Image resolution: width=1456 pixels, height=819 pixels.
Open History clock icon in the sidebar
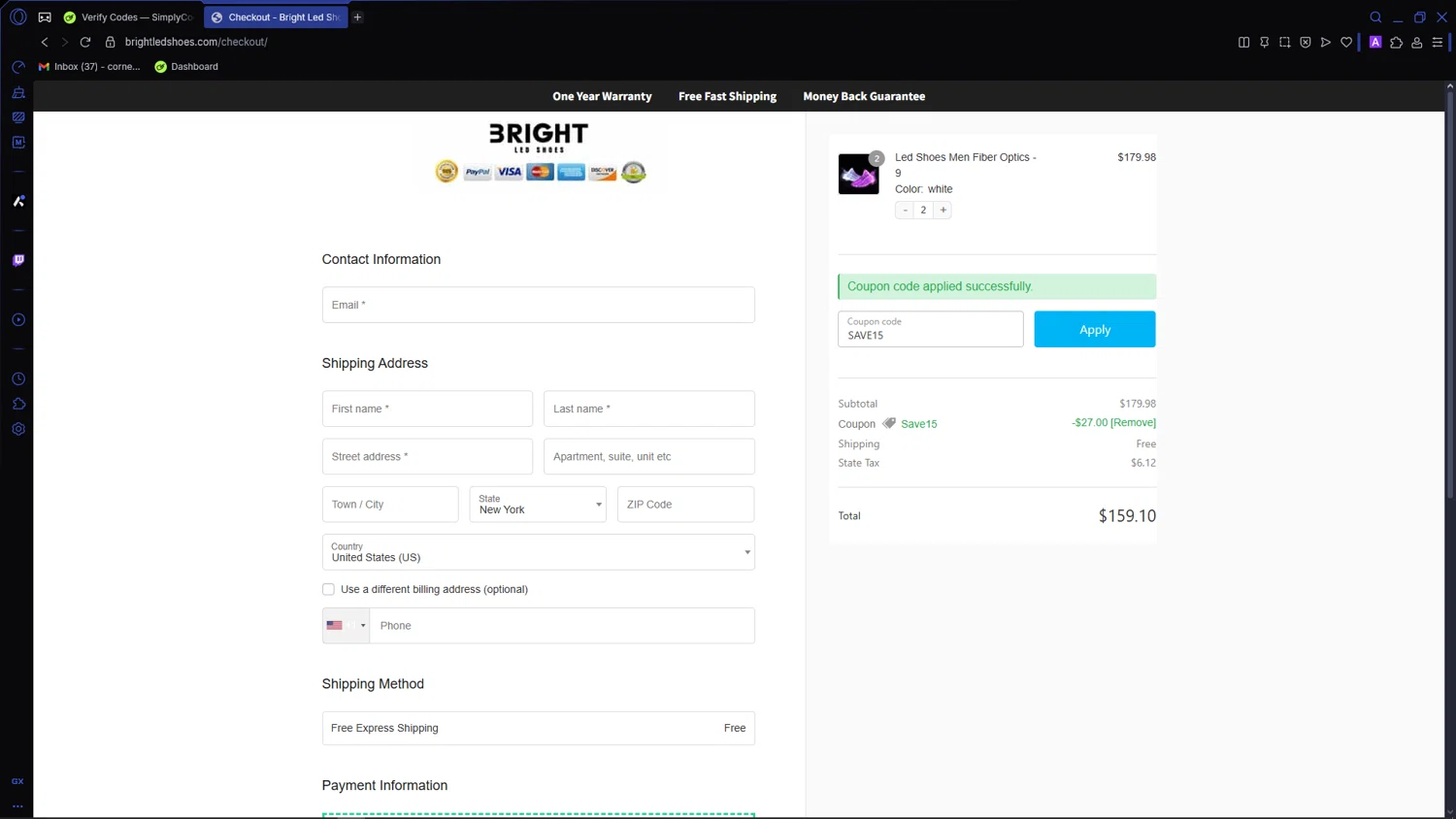(x=18, y=378)
